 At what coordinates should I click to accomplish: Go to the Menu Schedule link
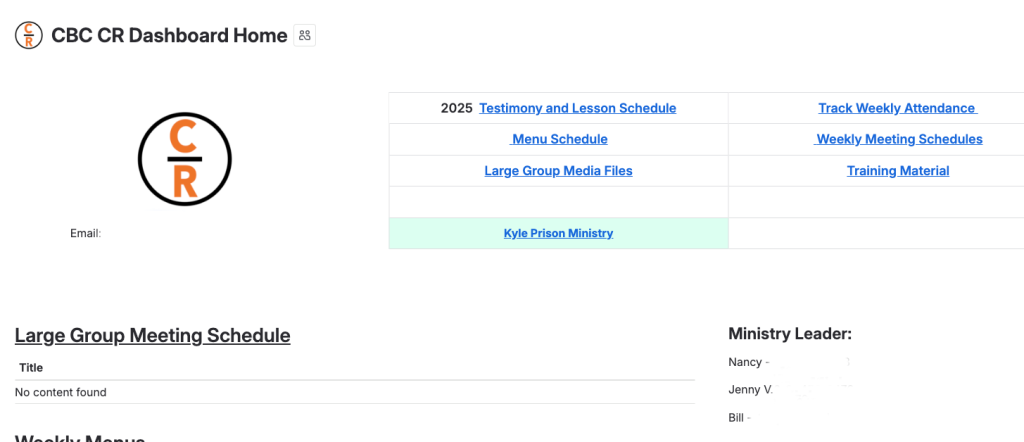(559, 139)
